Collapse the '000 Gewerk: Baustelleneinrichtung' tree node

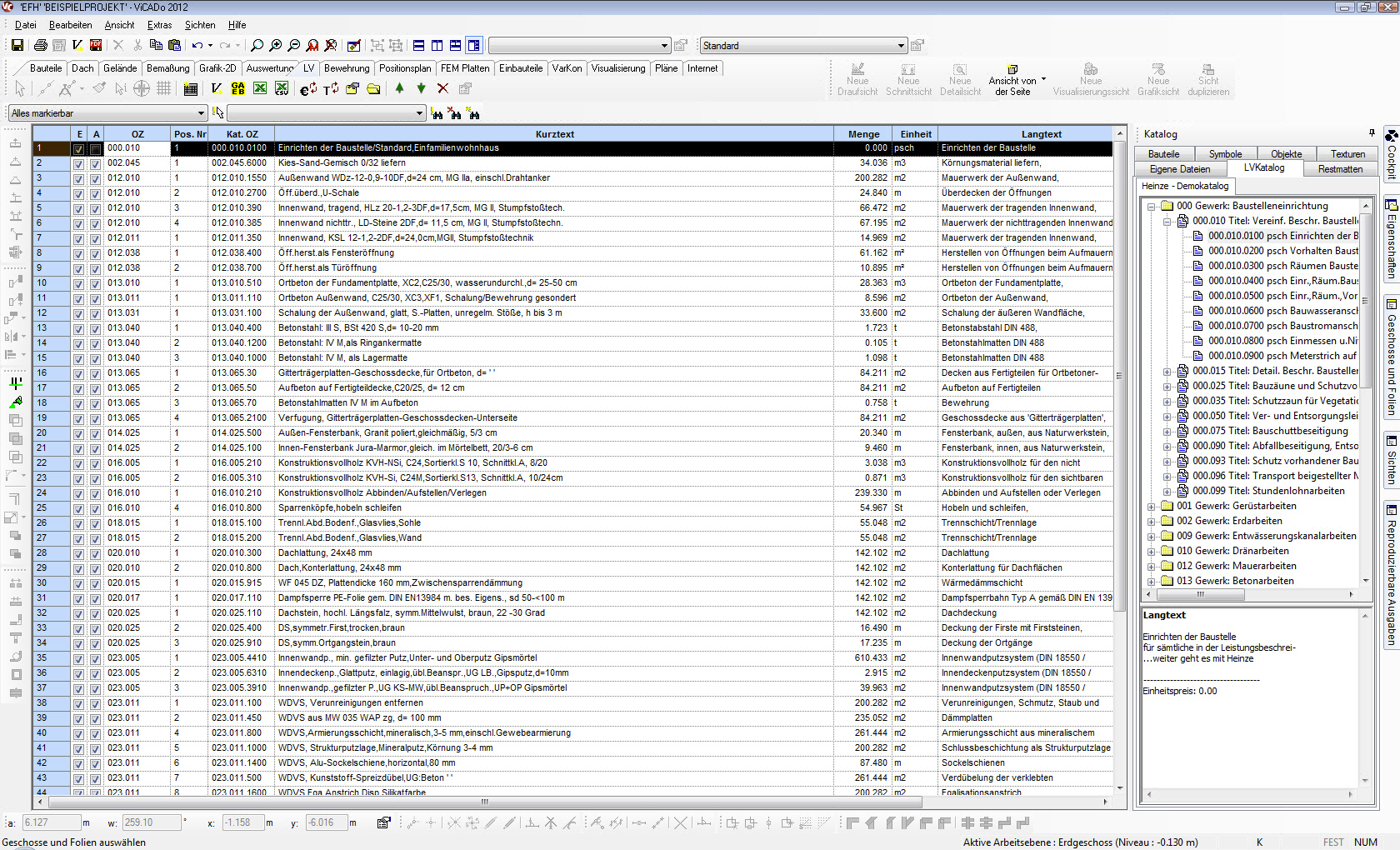click(1152, 206)
